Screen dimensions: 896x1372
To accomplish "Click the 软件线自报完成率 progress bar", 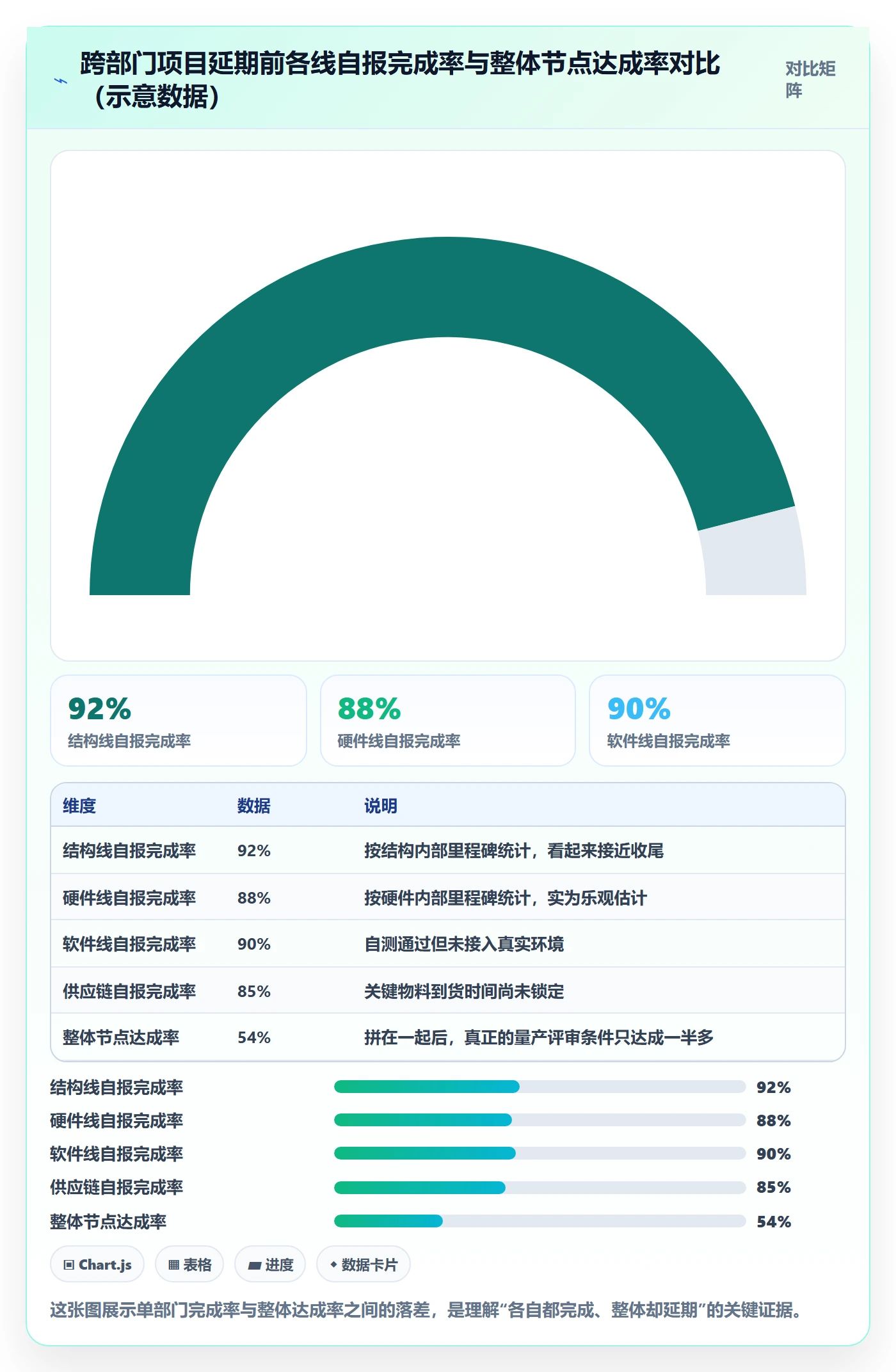I will [x=540, y=1153].
